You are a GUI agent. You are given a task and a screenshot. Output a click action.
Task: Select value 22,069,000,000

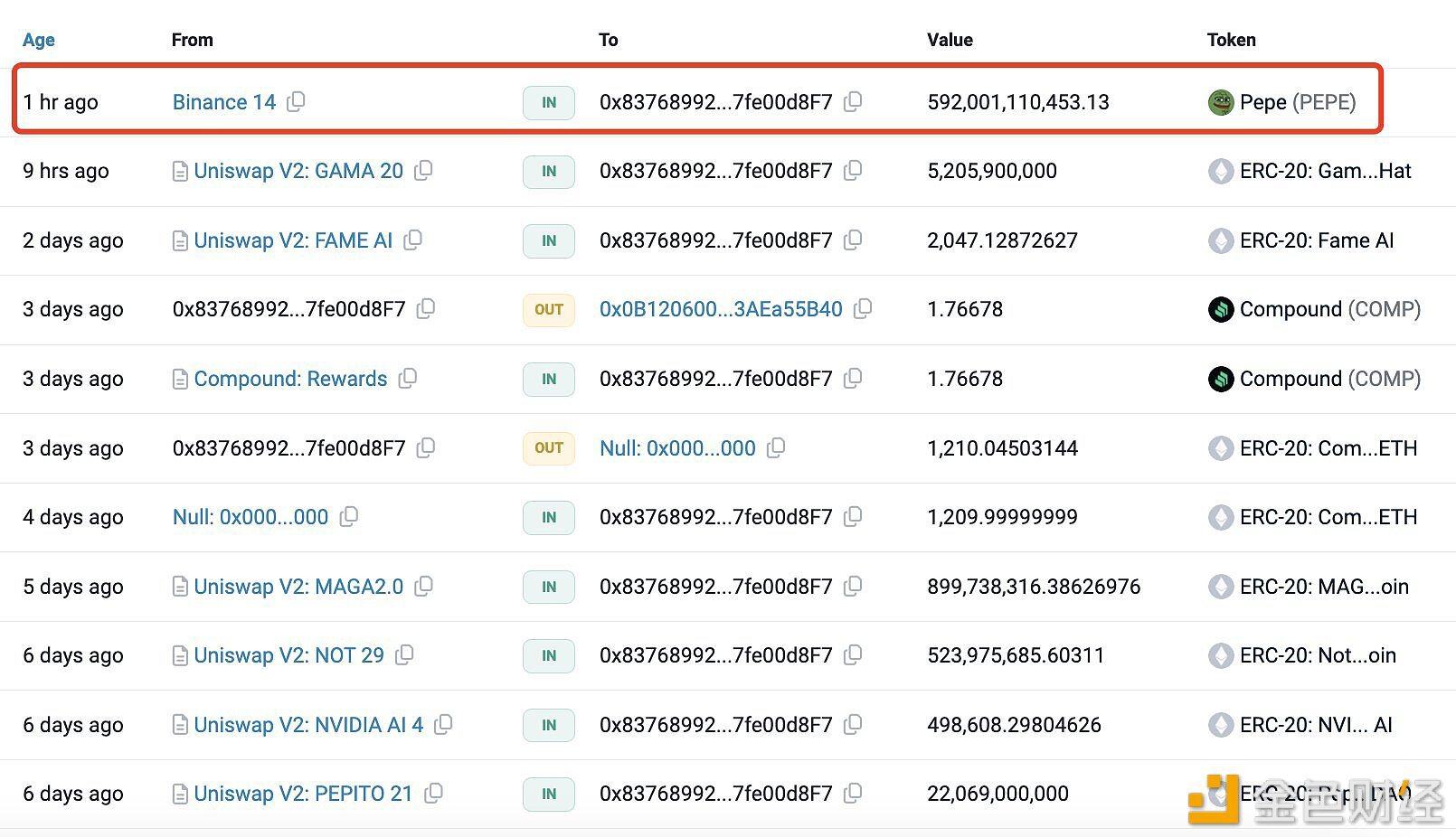(997, 794)
